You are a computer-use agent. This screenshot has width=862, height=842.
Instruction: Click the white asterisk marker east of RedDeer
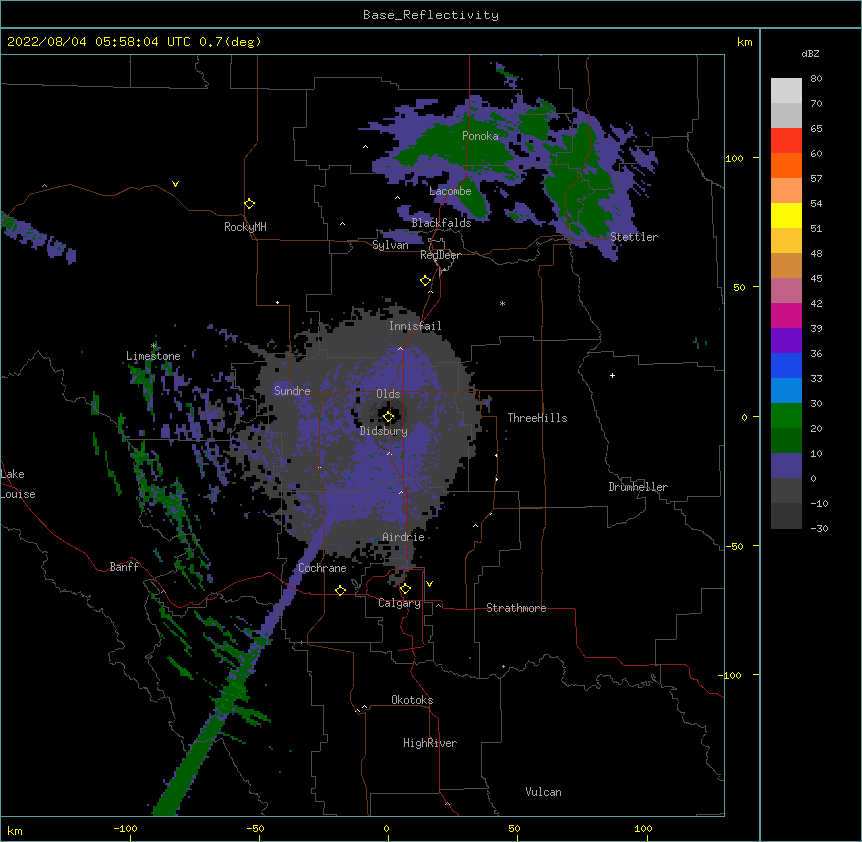tap(502, 303)
